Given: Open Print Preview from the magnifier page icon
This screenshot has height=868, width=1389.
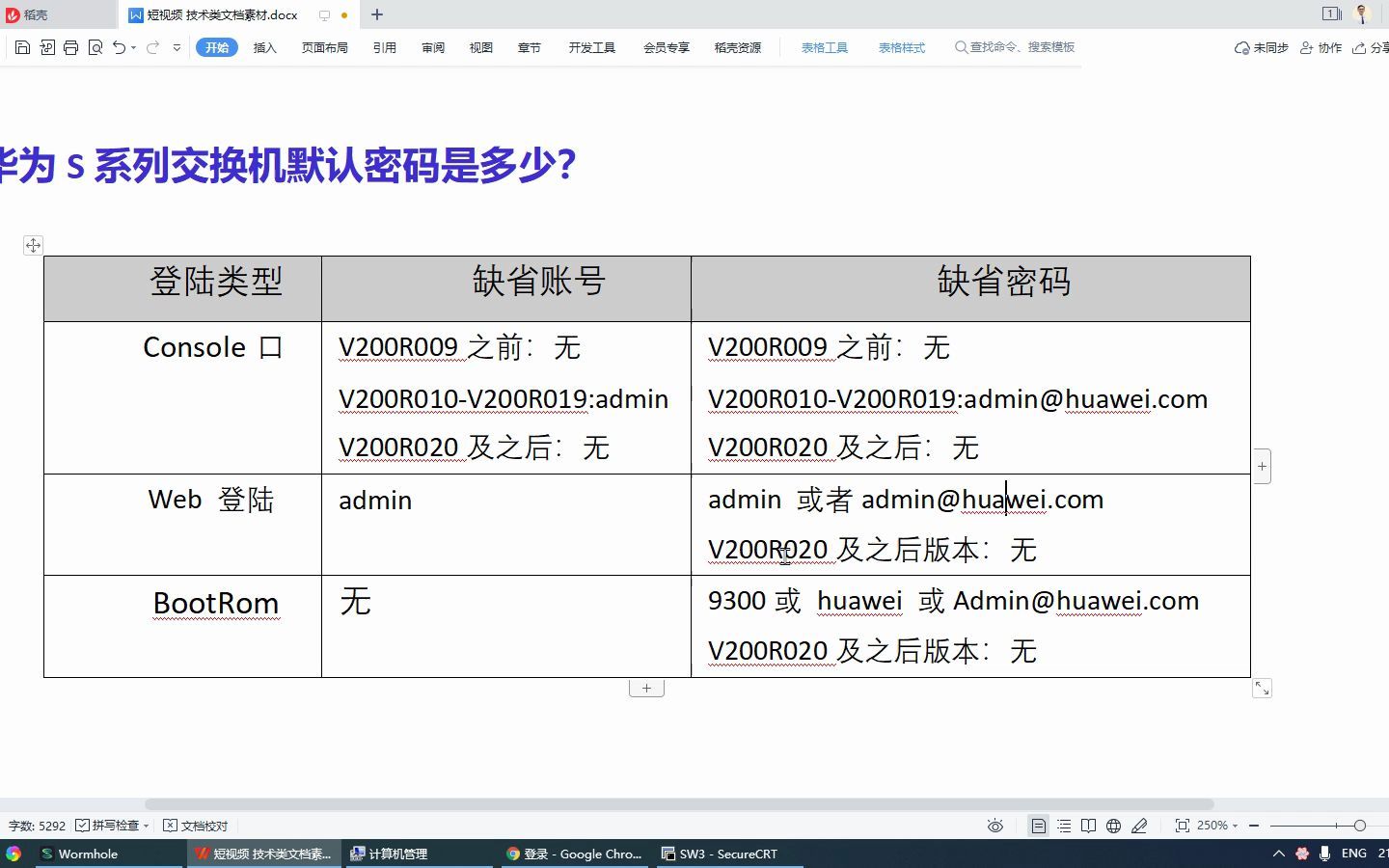Looking at the screenshot, I should pyautogui.click(x=95, y=47).
